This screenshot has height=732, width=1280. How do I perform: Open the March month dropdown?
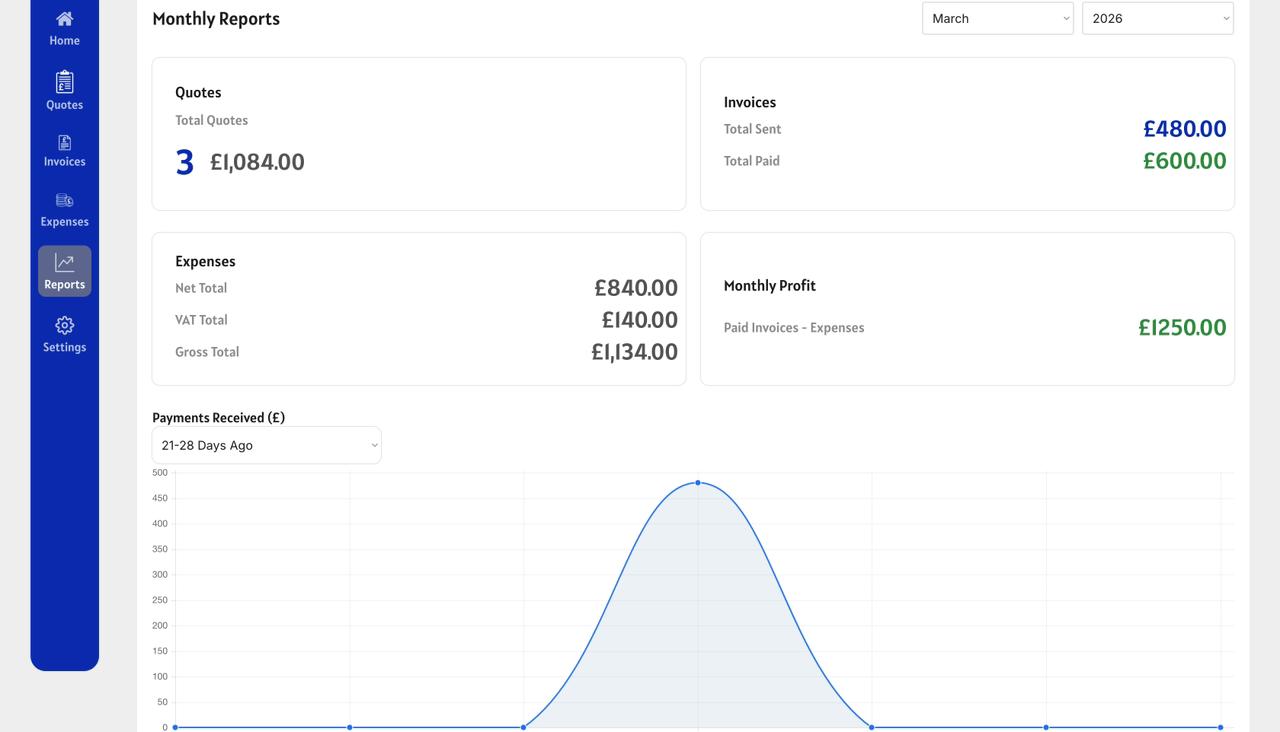(997, 18)
